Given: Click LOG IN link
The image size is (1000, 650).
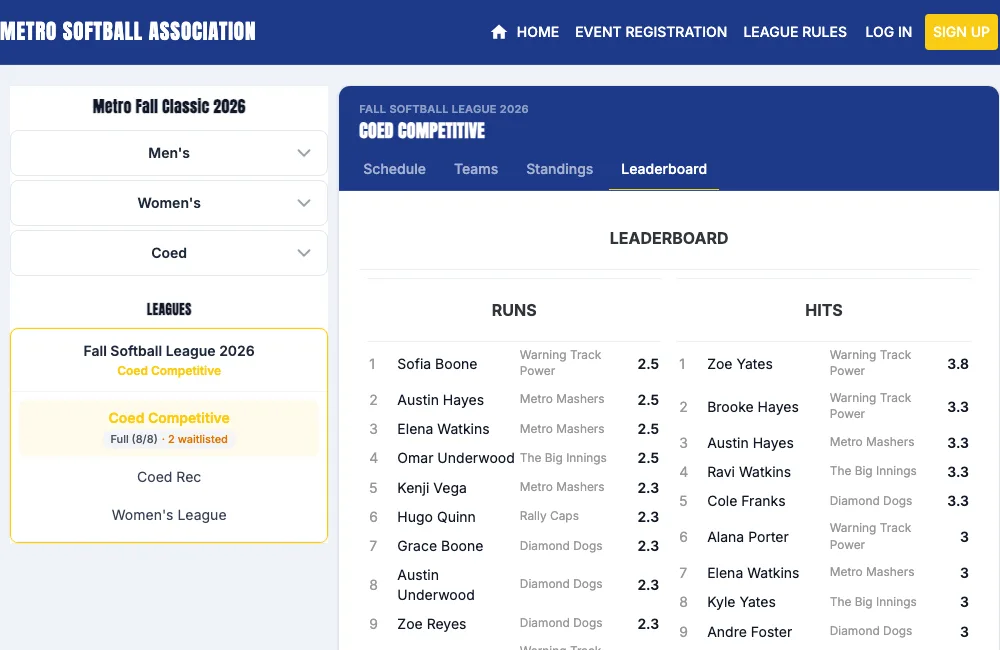Looking at the screenshot, I should pyautogui.click(x=888, y=32).
